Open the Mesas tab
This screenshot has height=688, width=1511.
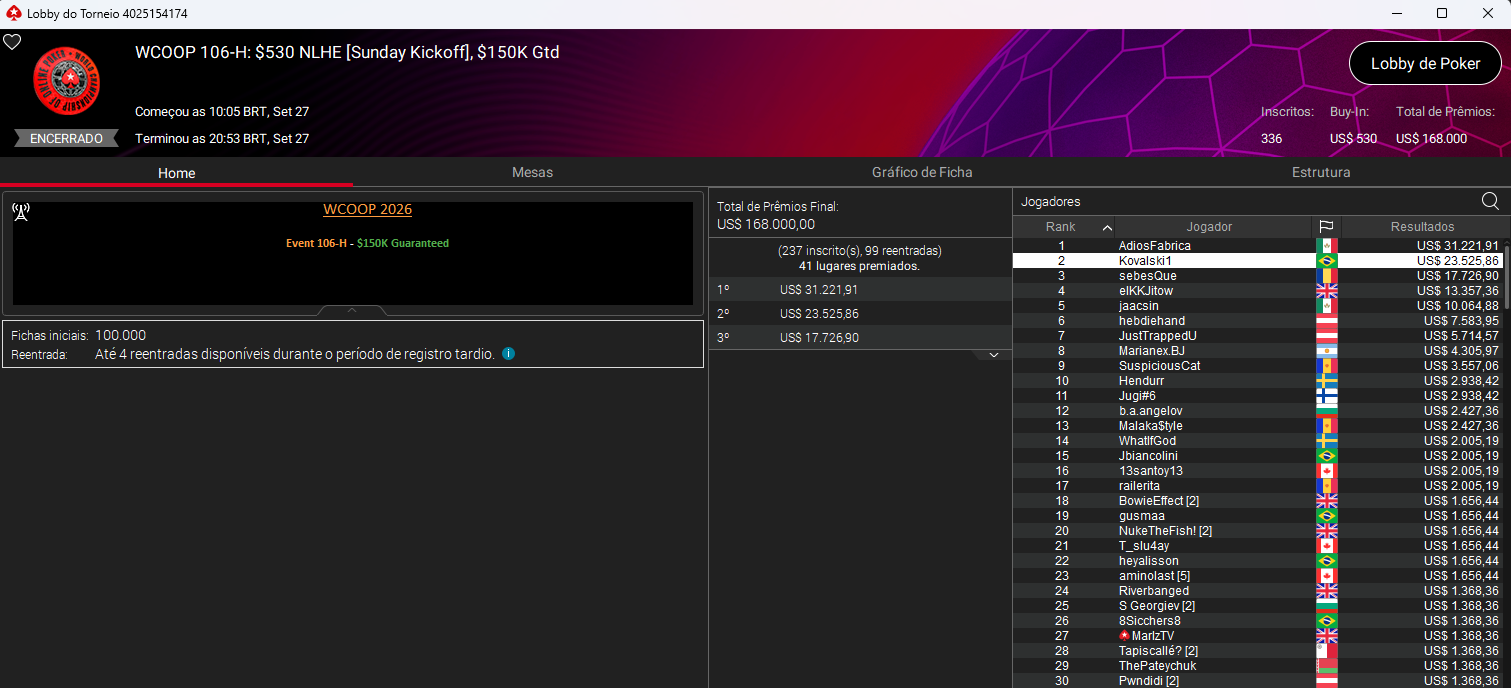click(532, 172)
